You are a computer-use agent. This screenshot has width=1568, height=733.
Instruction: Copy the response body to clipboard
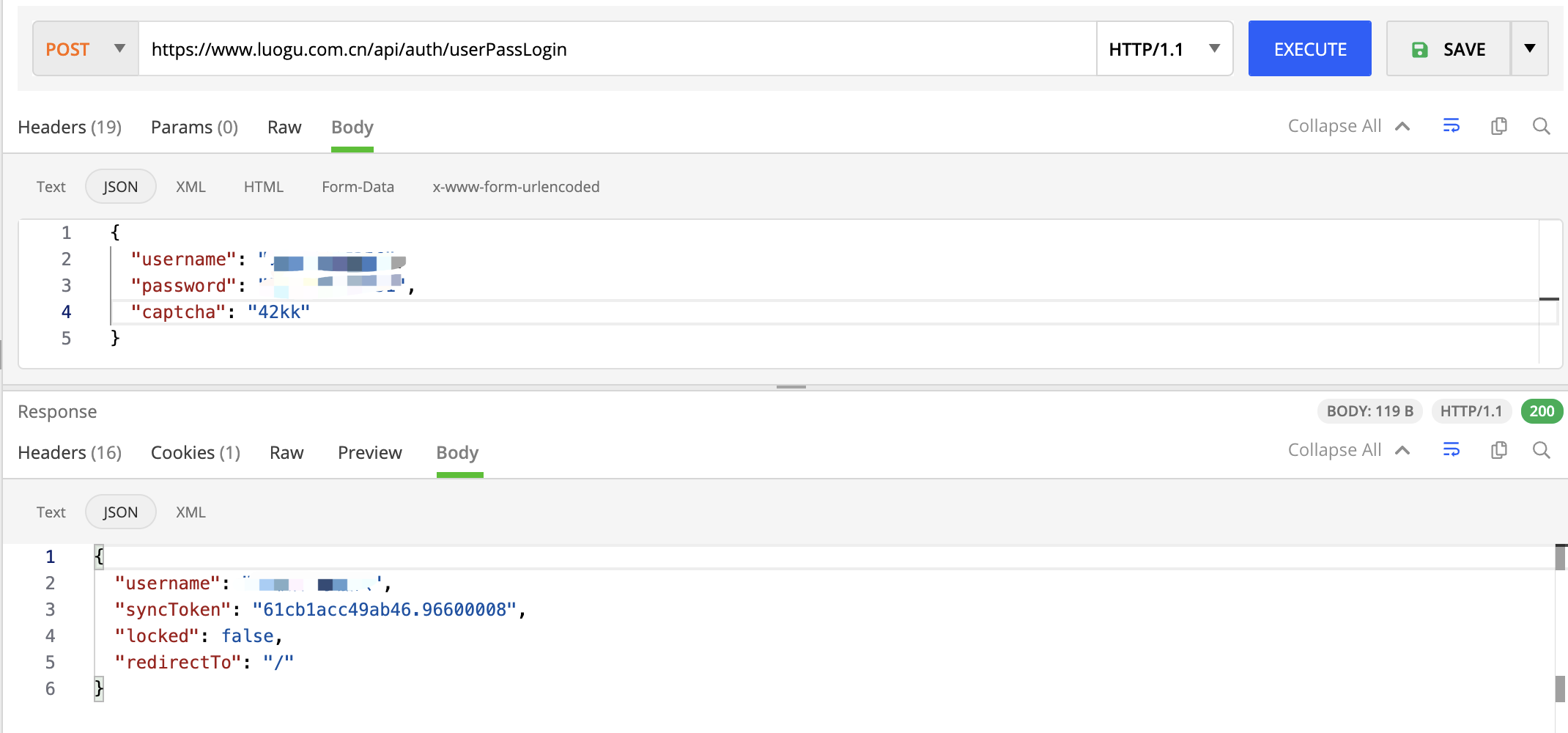[1499, 450]
